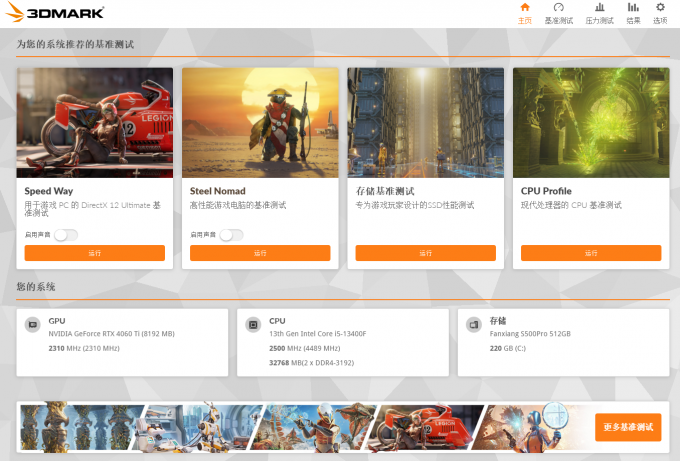680x461 pixels.
Task: Open benchmarks gauge icon (基准测试)
Action: pos(559,7)
